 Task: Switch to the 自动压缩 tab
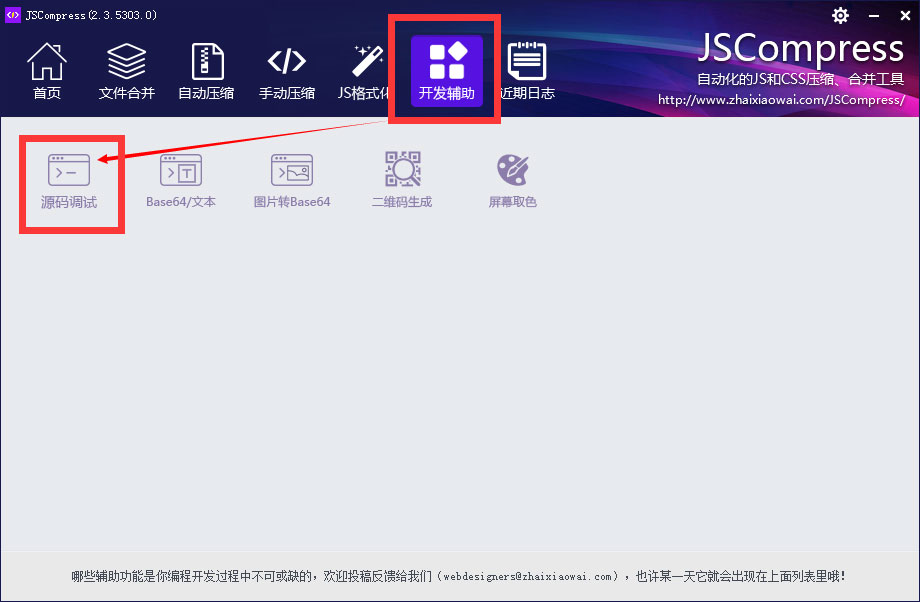click(207, 71)
